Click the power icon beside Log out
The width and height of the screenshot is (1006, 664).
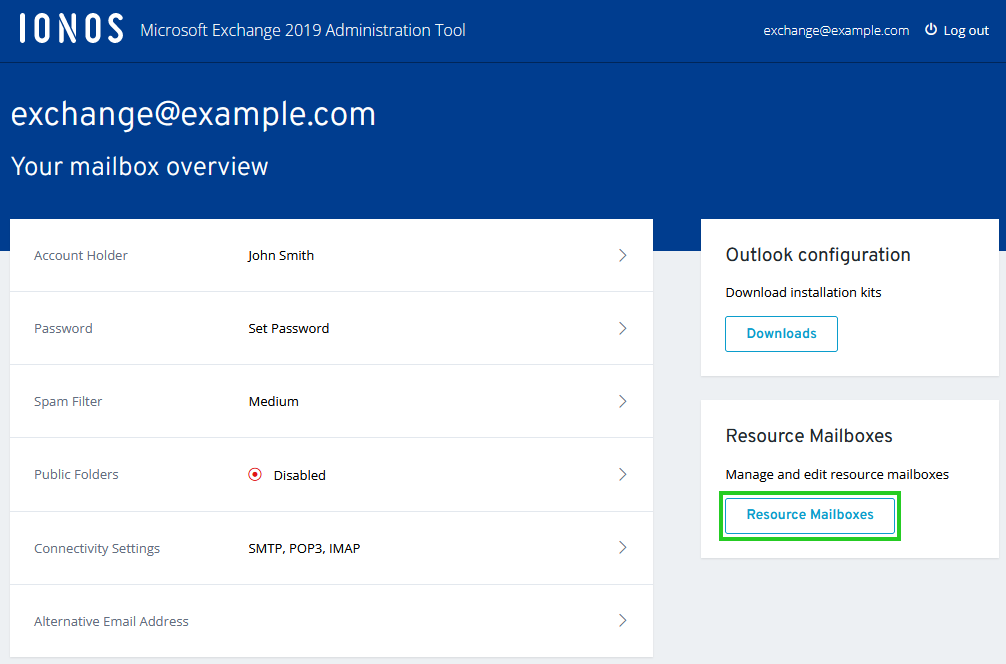click(931, 30)
